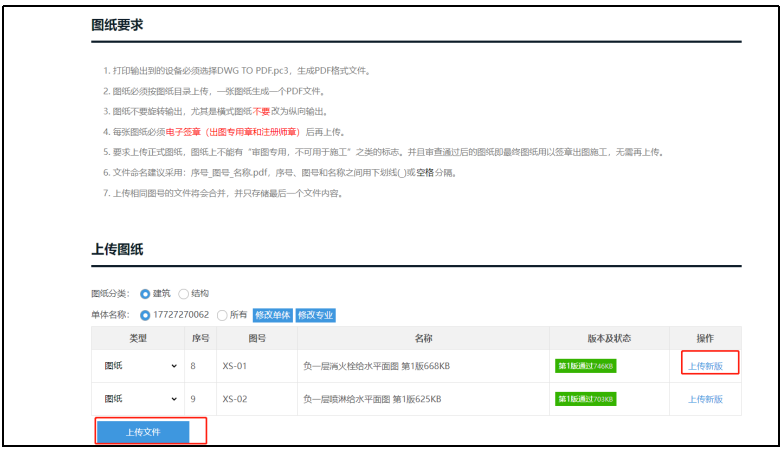
Task: Select the 结构 drawing category radio button
Action: click(x=183, y=294)
